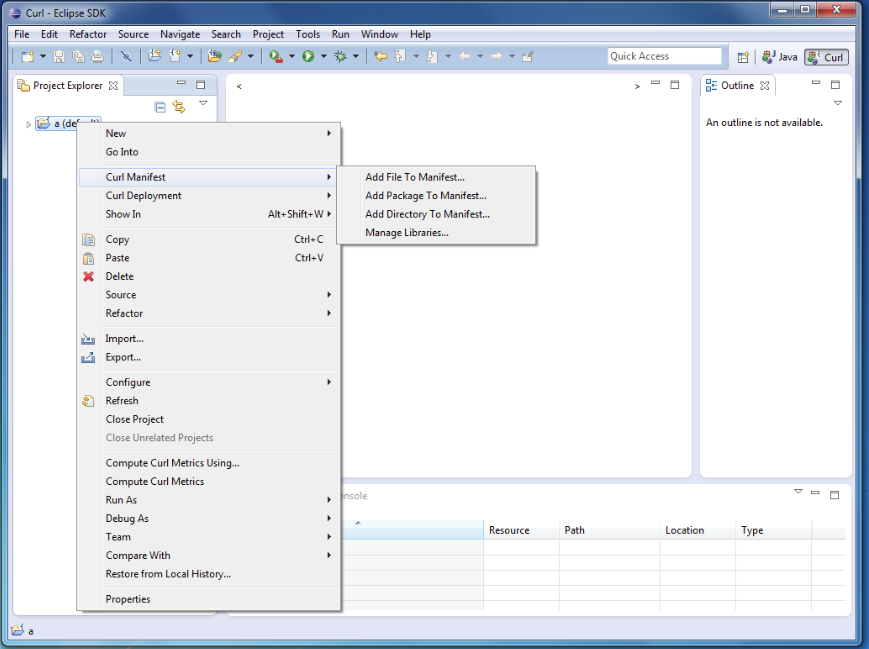Switch to the Java perspective
The height and width of the screenshot is (649, 869).
coord(780,57)
